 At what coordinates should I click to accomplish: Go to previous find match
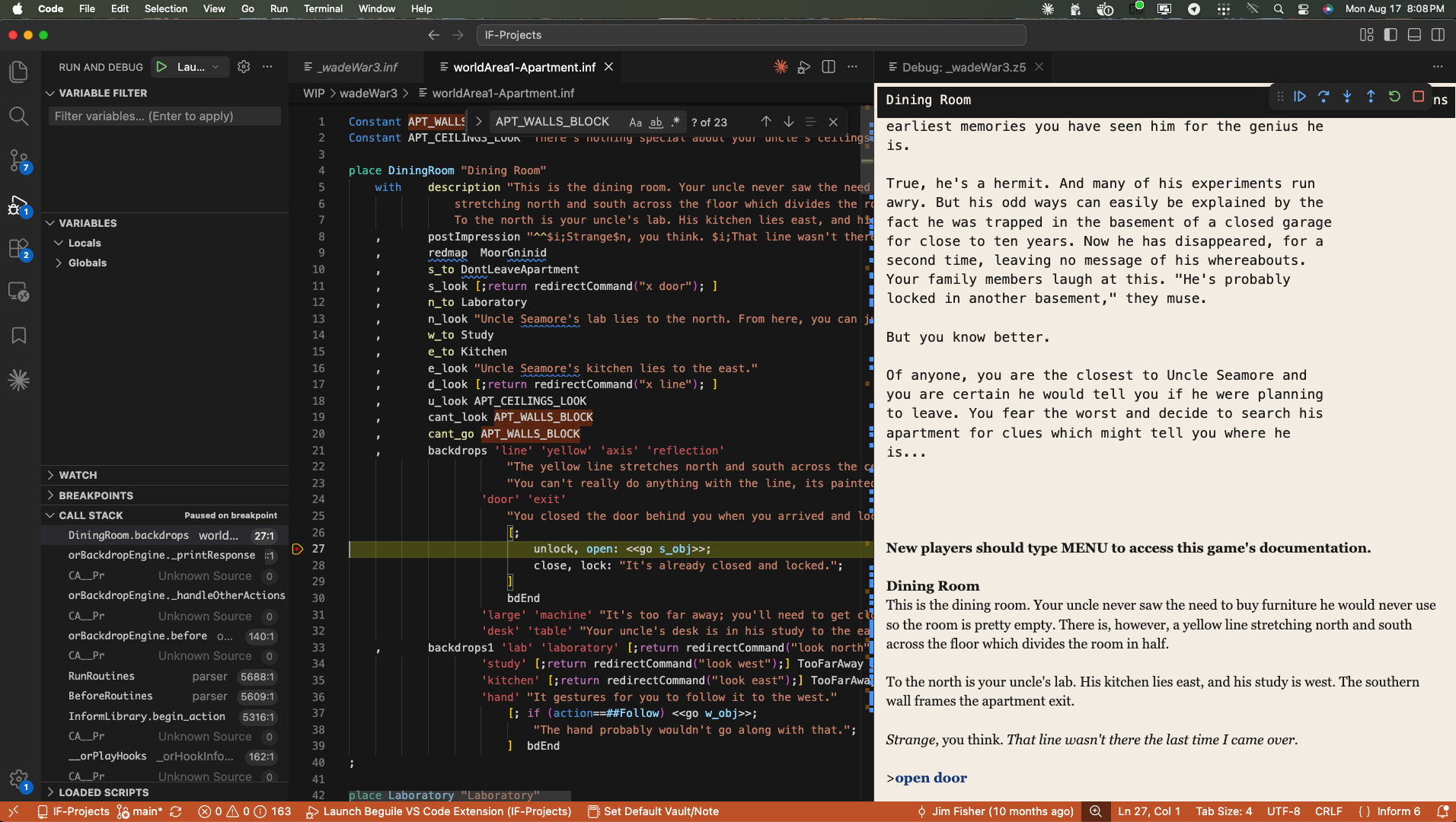pos(766,122)
